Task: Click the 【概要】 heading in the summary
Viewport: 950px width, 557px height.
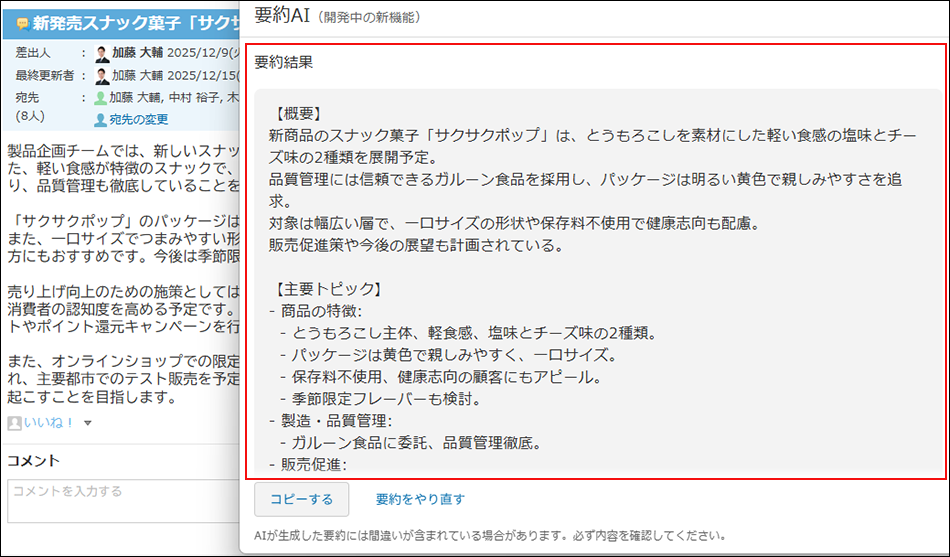Action: (x=297, y=113)
